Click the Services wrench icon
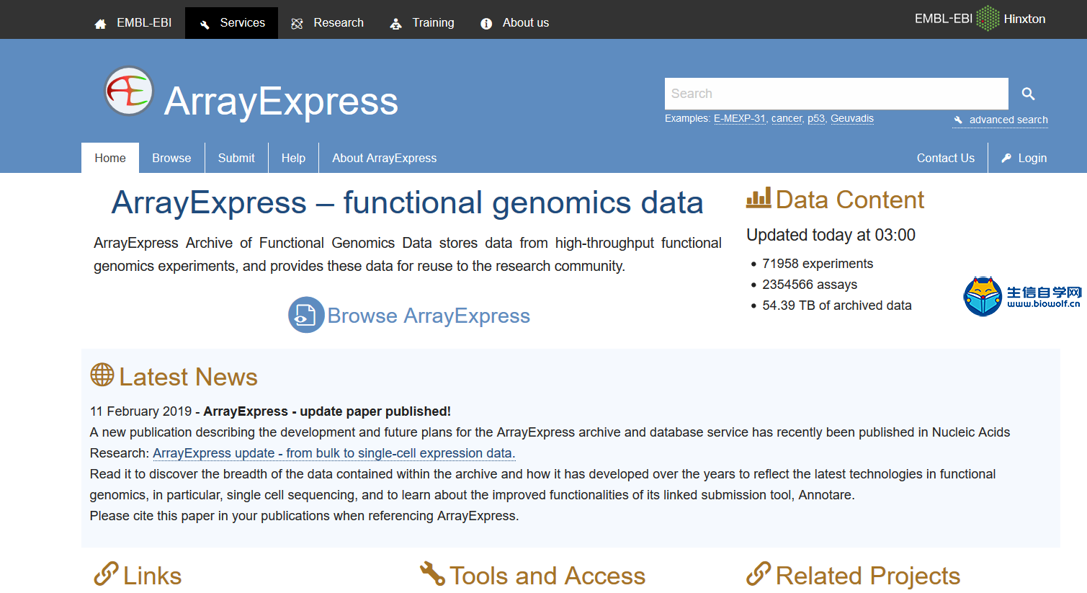1087x593 pixels. [x=205, y=24]
